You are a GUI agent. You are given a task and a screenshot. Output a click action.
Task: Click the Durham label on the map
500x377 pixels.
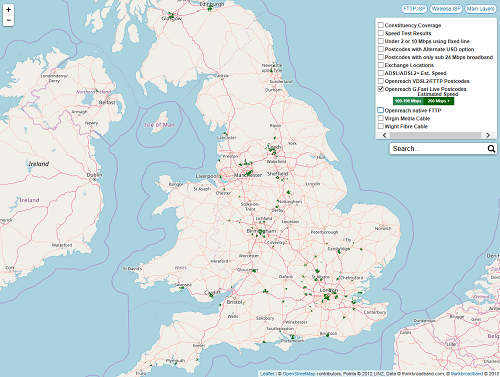tap(273, 90)
